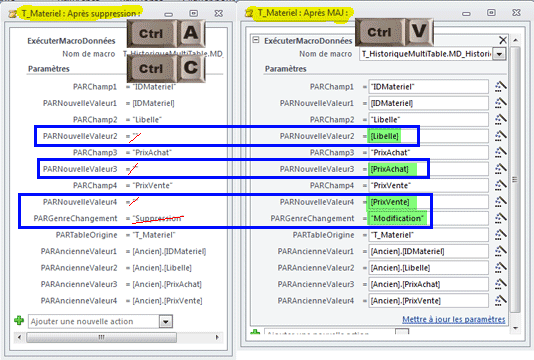Open the Ajouter une nouvelle action dropdown arrow
Viewport: 534px width, 360px height.
click(x=166, y=321)
